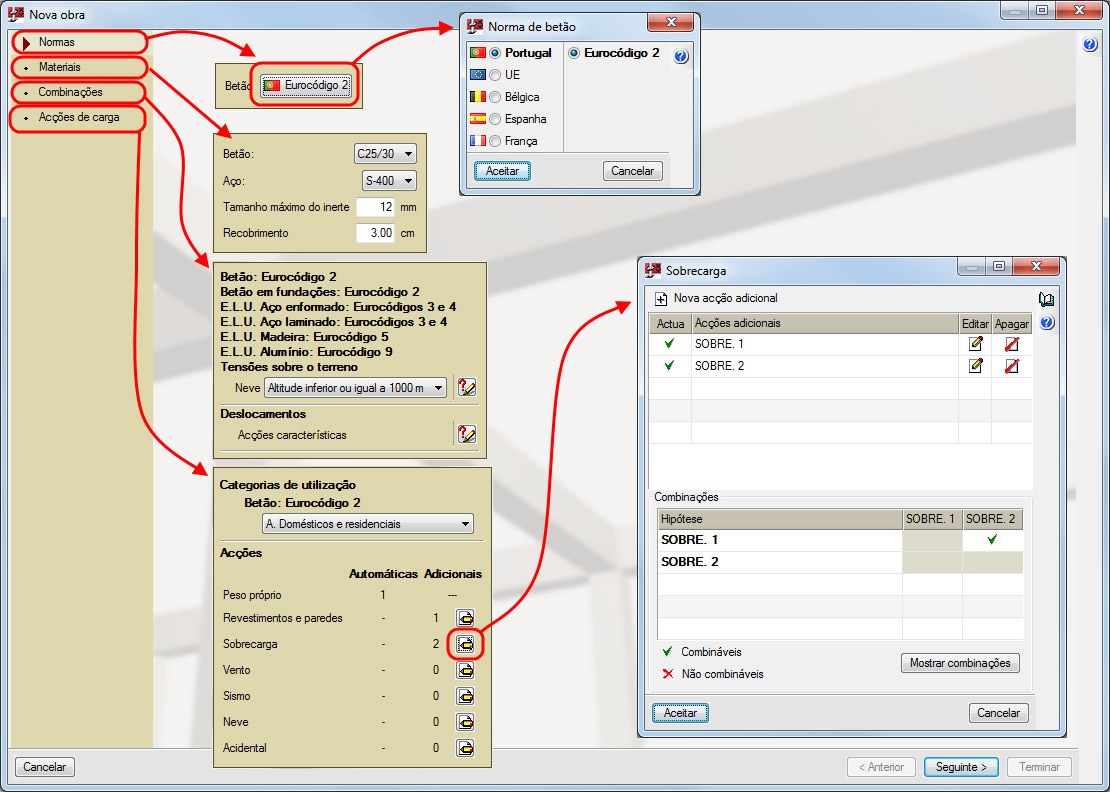Maximize the Sobrecarga window
The image size is (1110, 792).
point(999,266)
